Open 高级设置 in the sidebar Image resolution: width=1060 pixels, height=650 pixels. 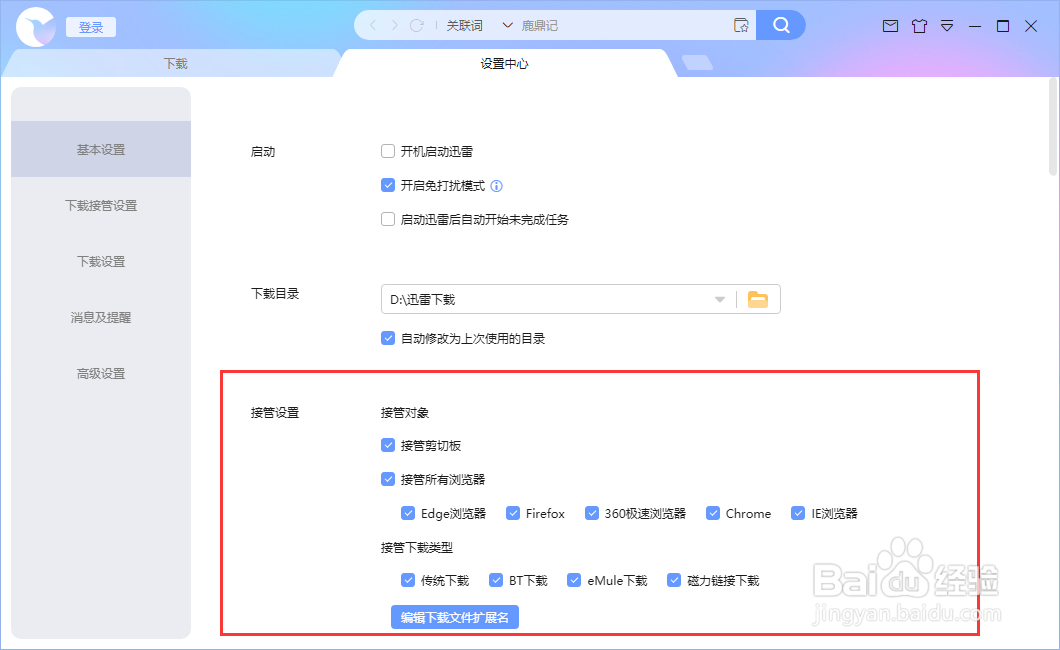[101, 374]
